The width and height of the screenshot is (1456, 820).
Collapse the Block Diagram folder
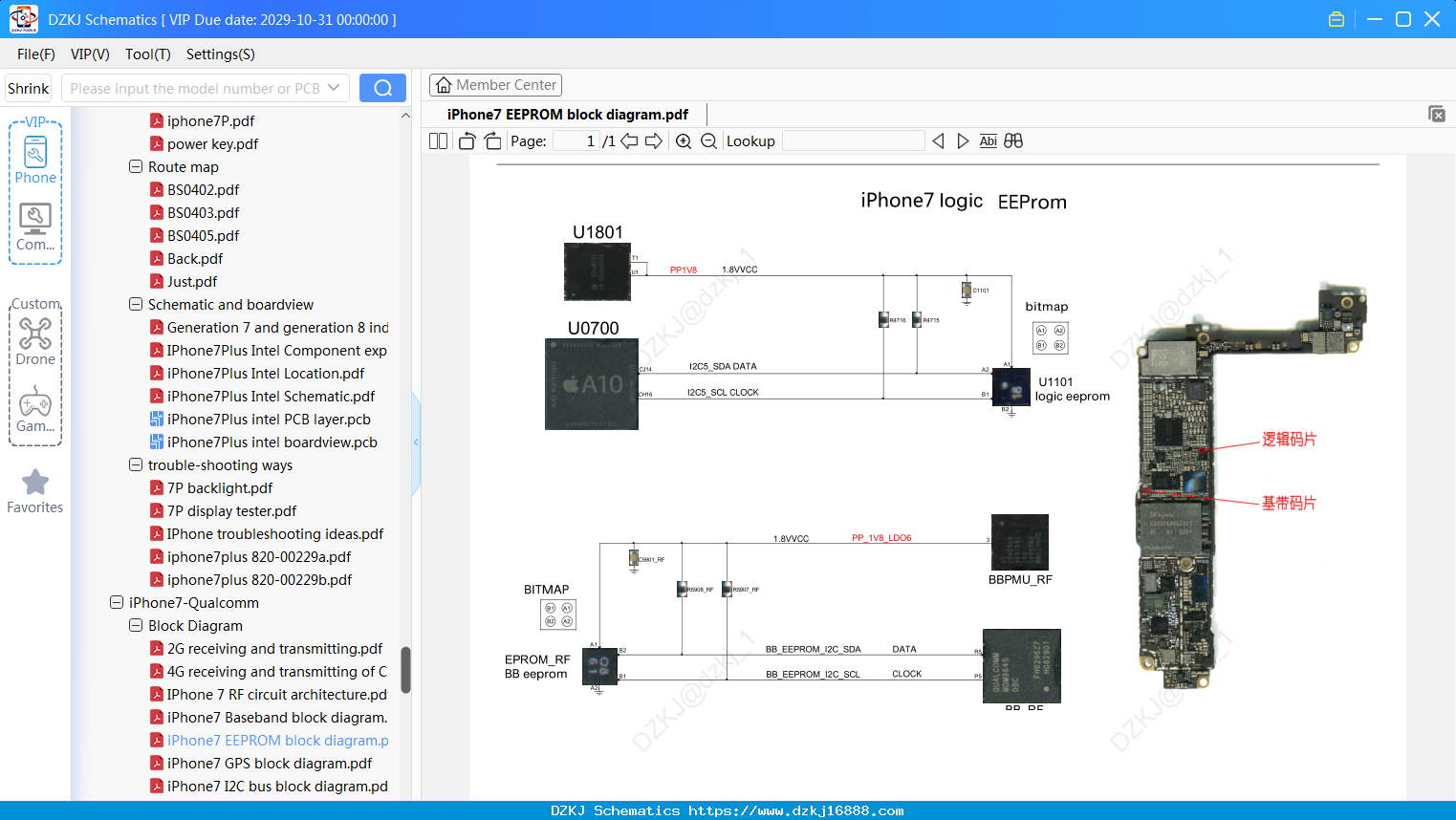tap(136, 625)
